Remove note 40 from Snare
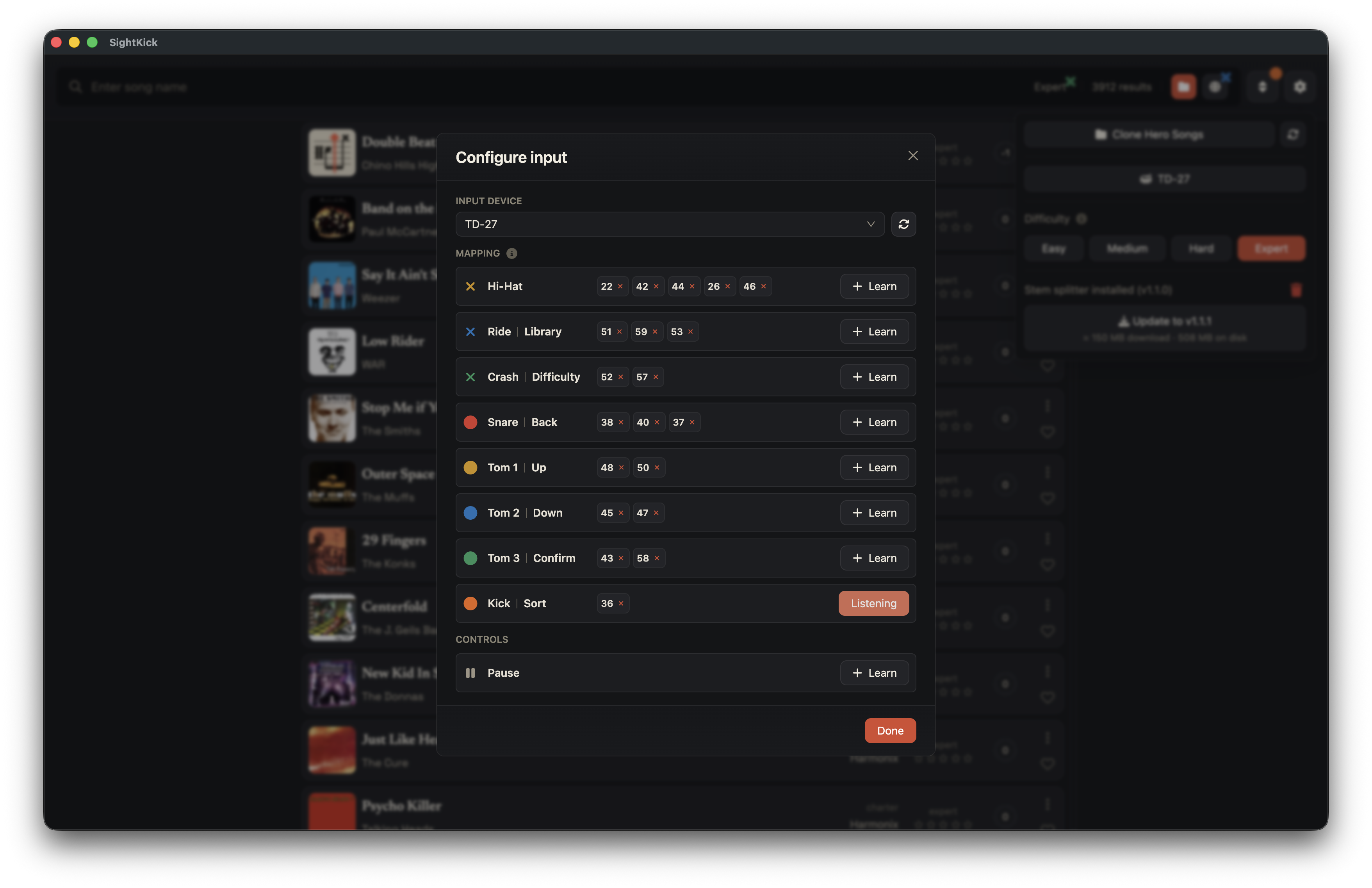Image resolution: width=1372 pixels, height=888 pixels. [x=657, y=422]
